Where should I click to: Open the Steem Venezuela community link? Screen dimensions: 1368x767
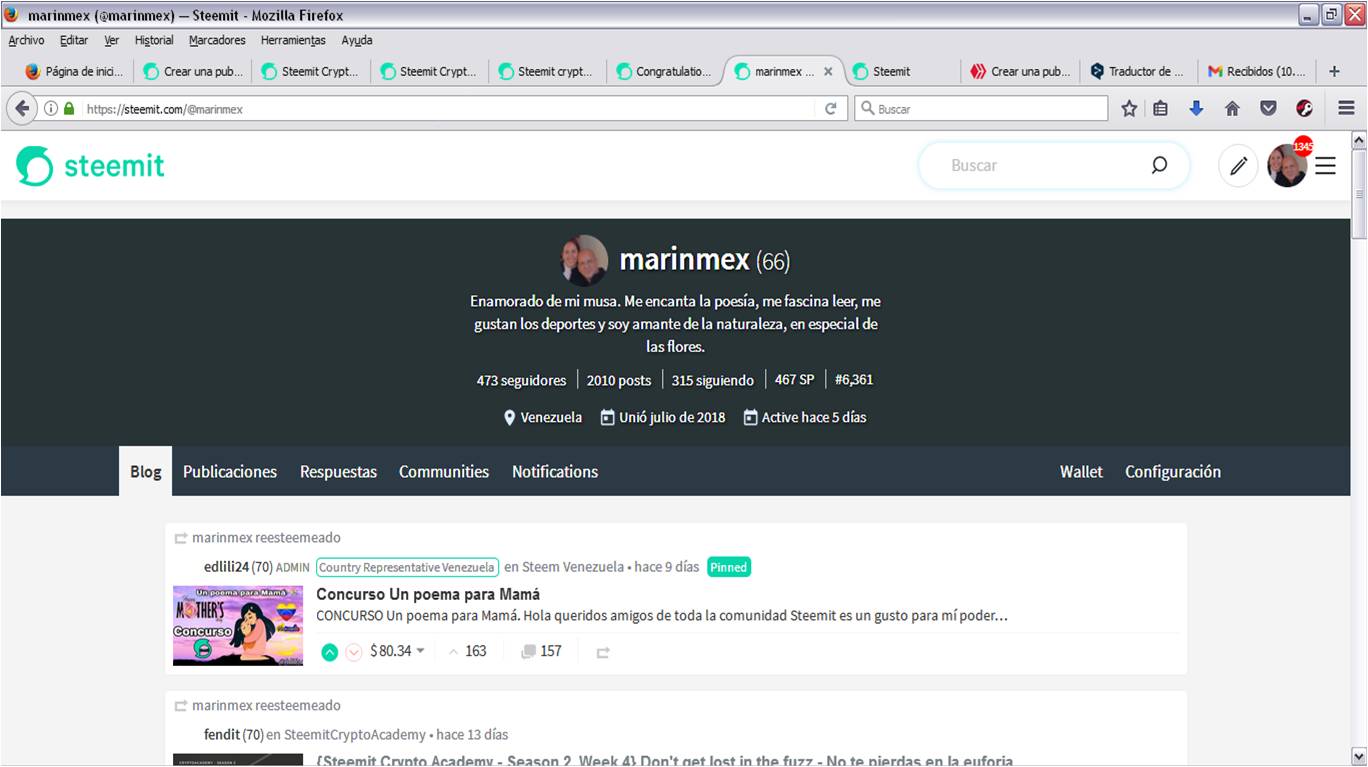(572, 567)
